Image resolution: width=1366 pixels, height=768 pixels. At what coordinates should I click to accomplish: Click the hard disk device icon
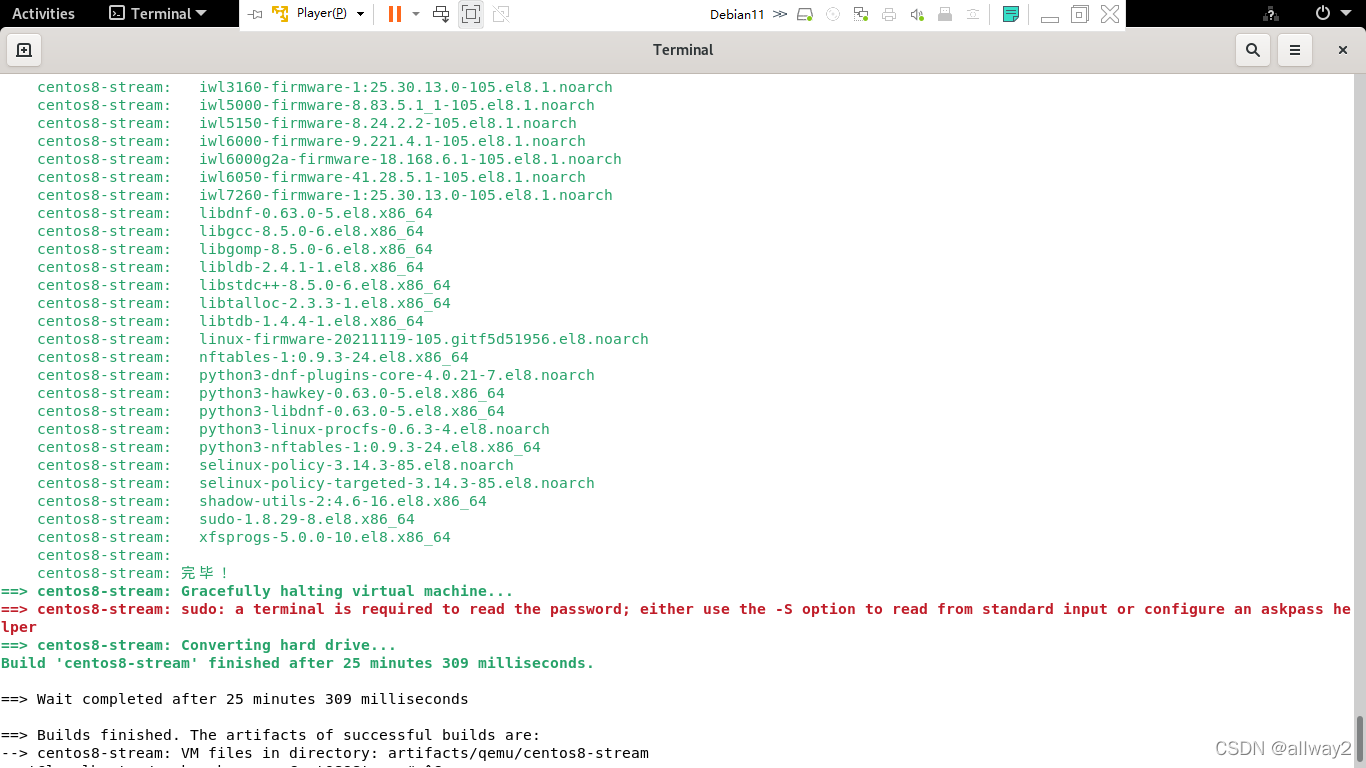(x=805, y=14)
